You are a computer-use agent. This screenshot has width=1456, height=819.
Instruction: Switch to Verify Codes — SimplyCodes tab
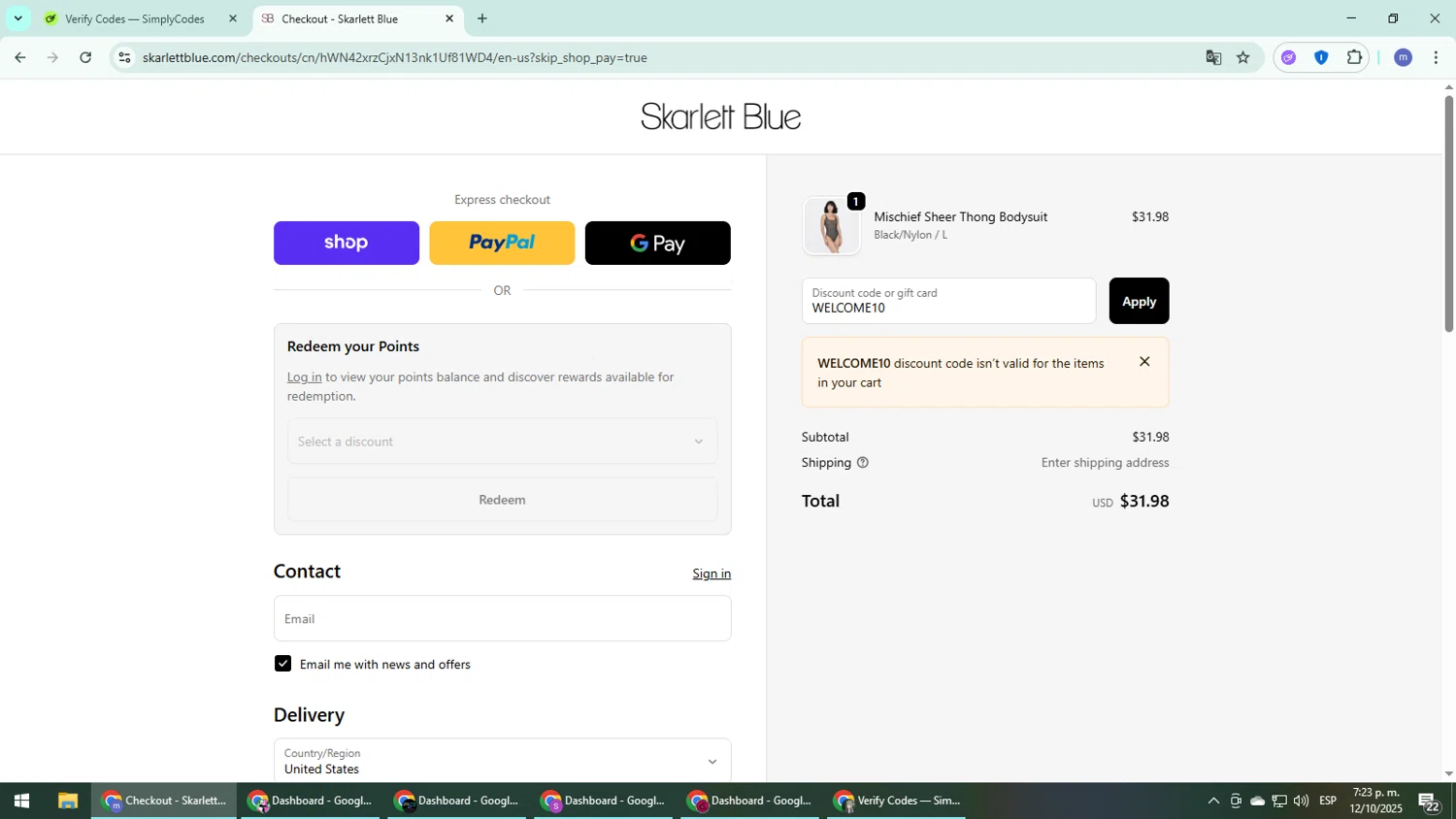coord(134,18)
